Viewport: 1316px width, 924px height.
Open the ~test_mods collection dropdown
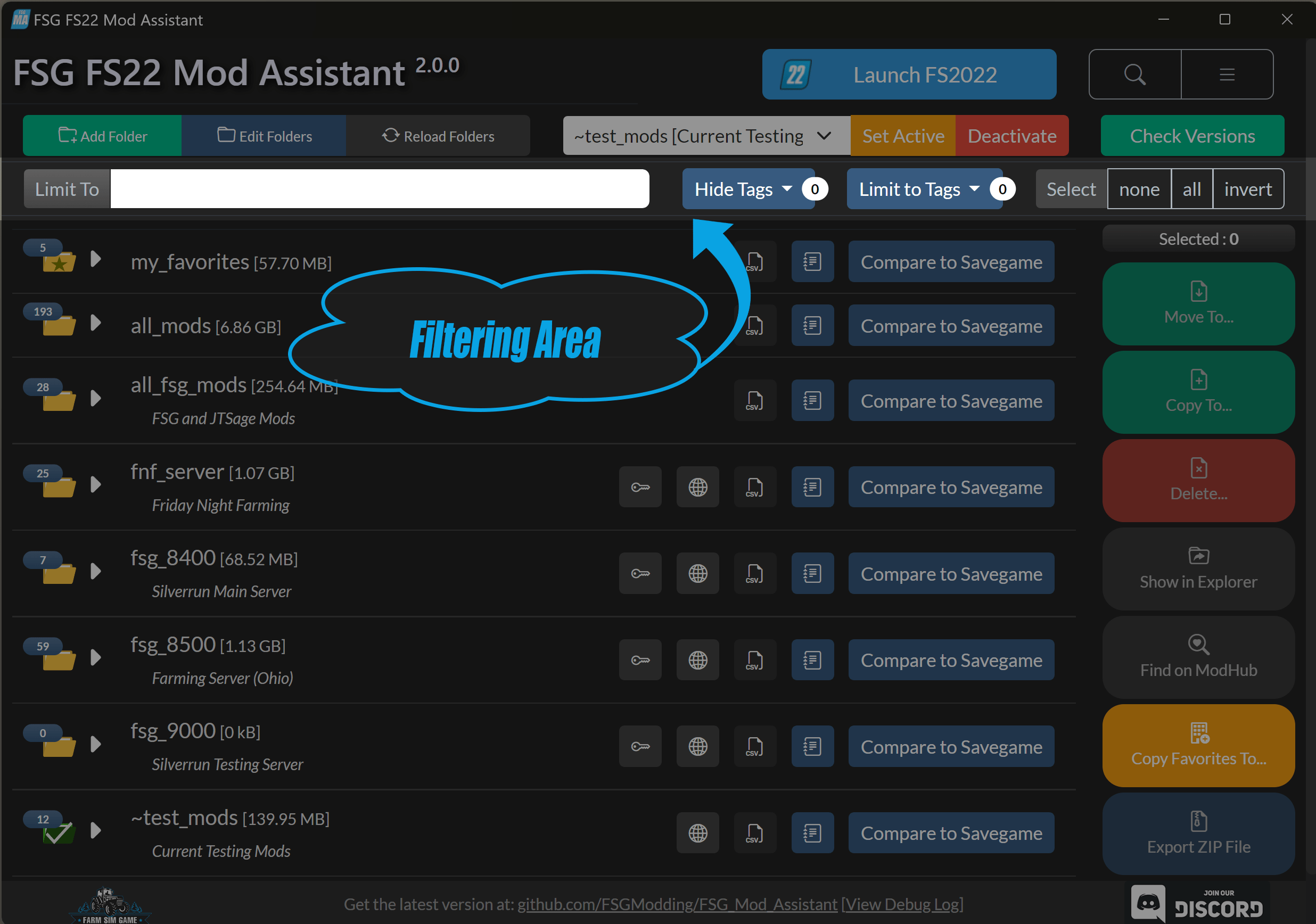706,136
